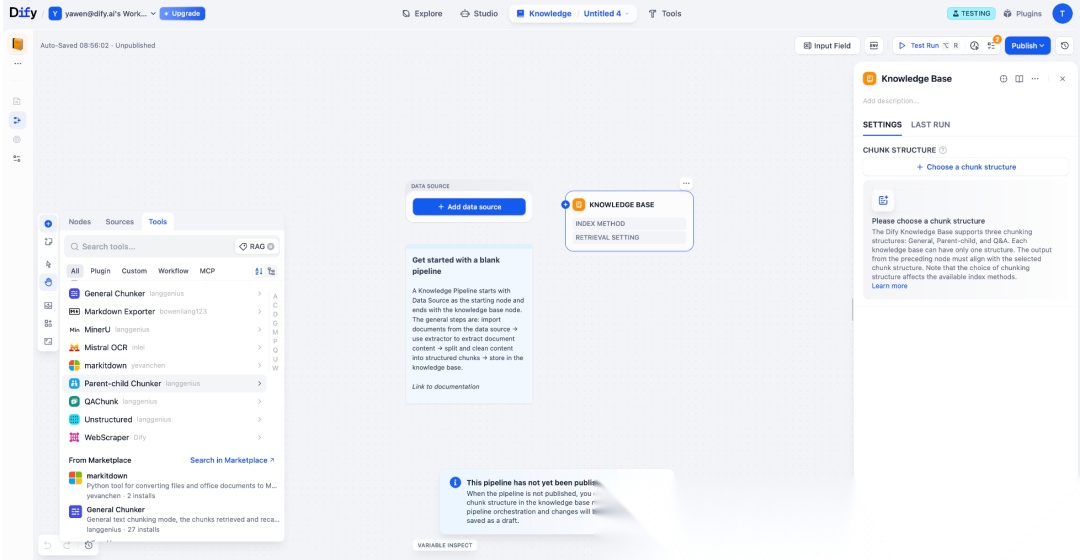Viewport: 1080px width, 560px height.
Task: Open the run history clock icon beside Test Run
Action: coord(974,45)
